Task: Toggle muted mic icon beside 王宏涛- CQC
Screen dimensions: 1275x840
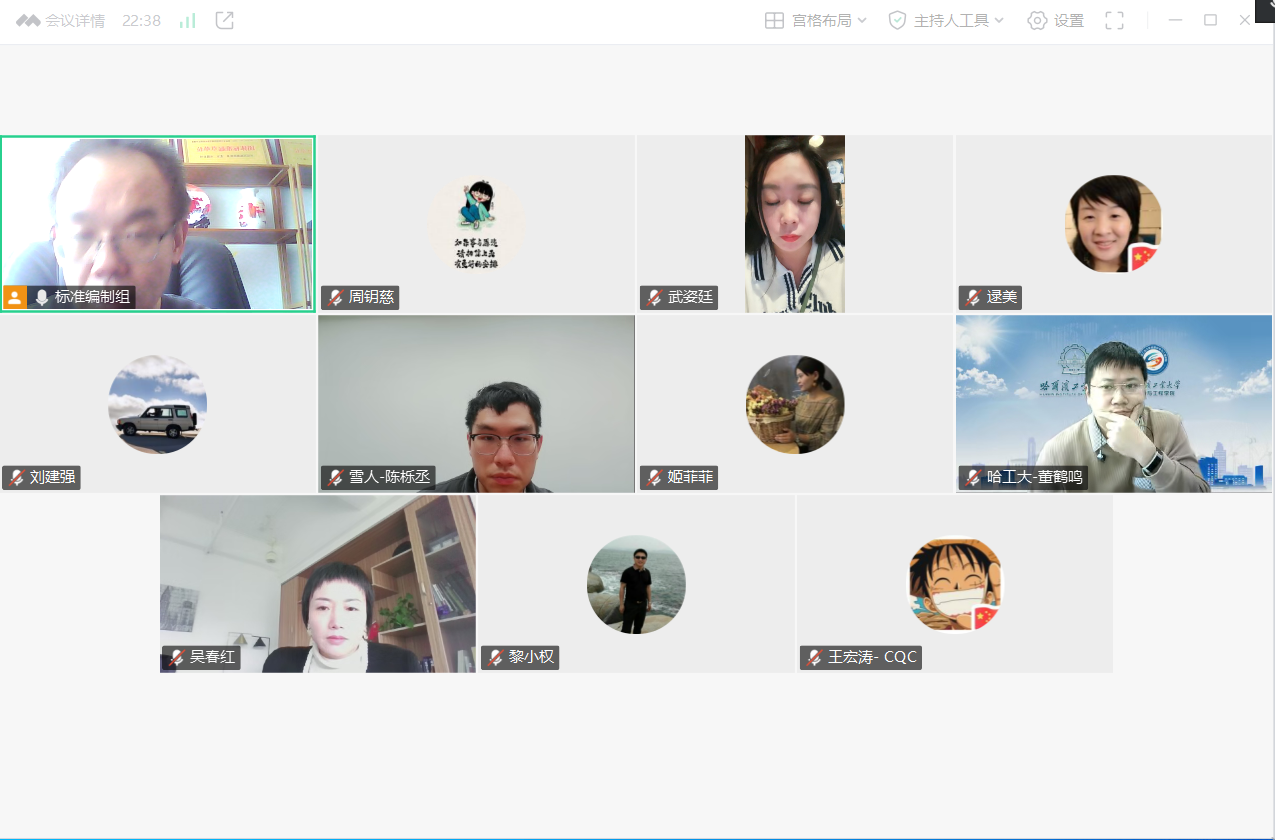Action: click(x=814, y=658)
